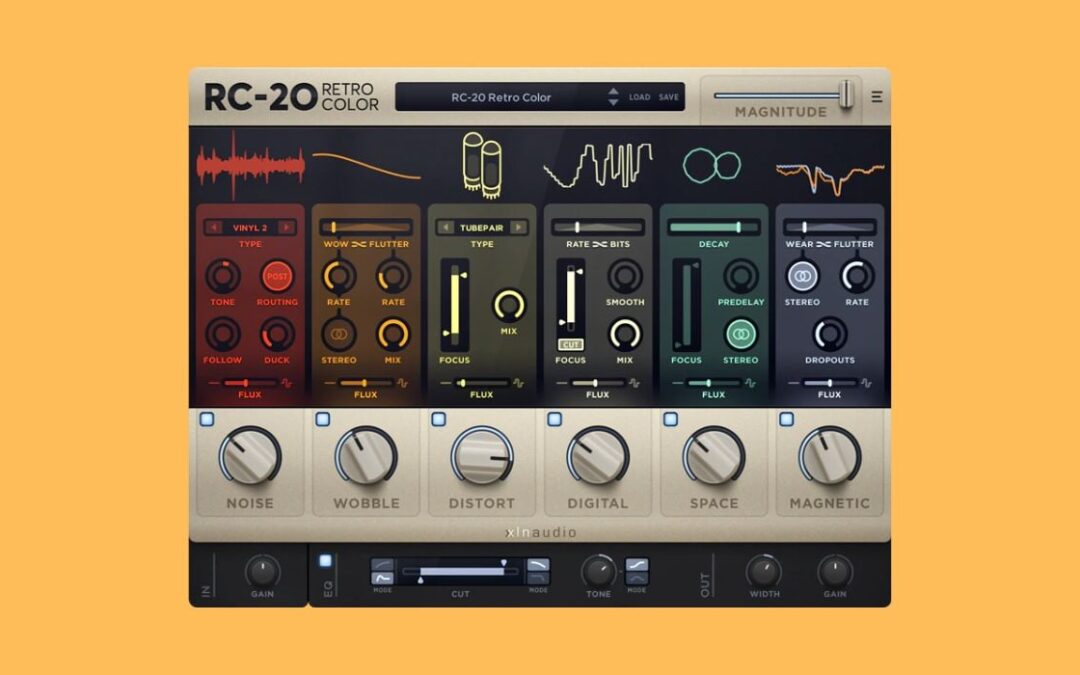Screen dimensions: 1080x675
Task: Click the Flux waveform icon in Space module
Action: click(x=750, y=383)
